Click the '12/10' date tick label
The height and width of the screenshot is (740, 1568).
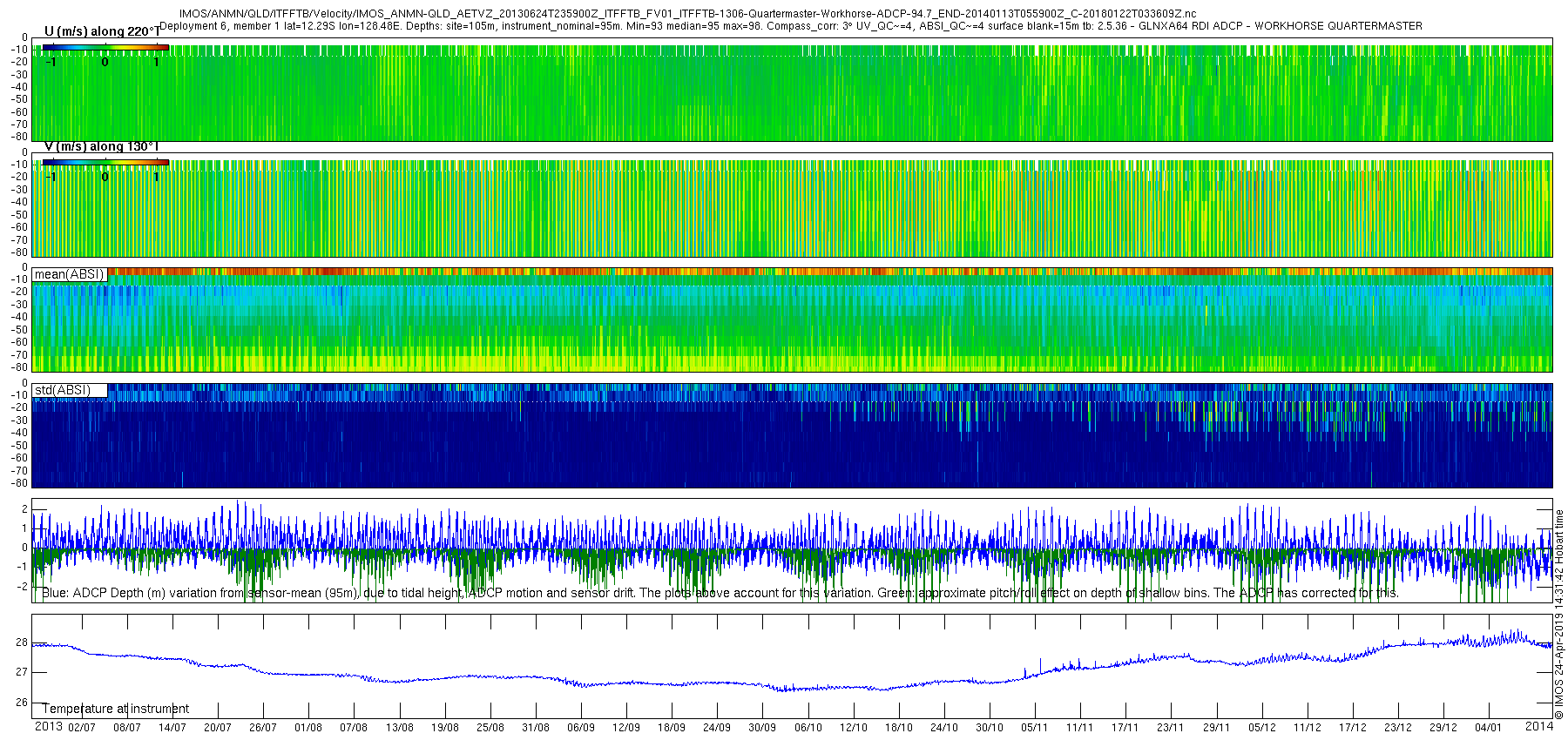pos(854,728)
